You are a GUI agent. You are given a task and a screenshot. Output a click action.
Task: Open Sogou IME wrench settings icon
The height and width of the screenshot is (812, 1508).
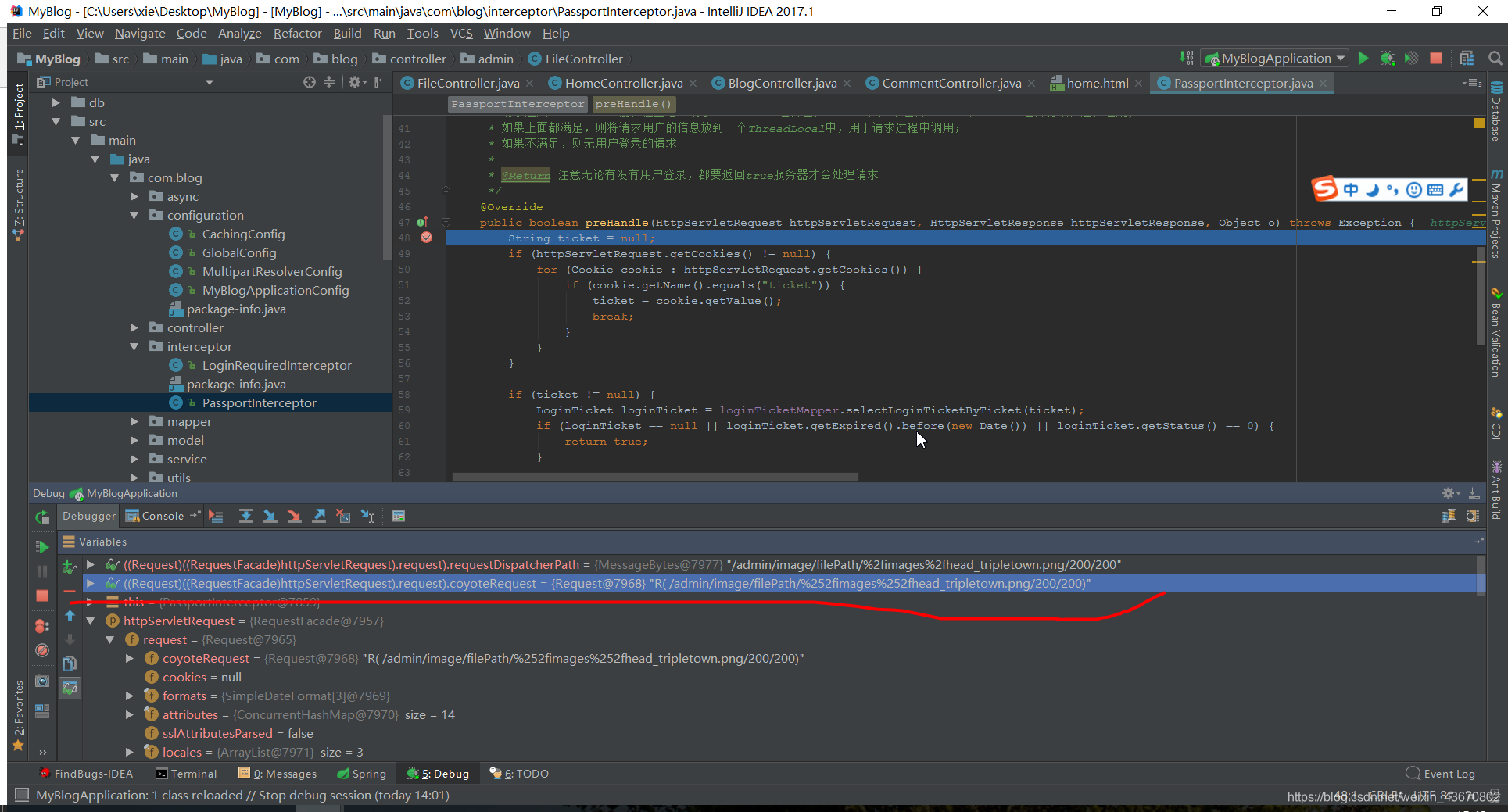[1456, 189]
